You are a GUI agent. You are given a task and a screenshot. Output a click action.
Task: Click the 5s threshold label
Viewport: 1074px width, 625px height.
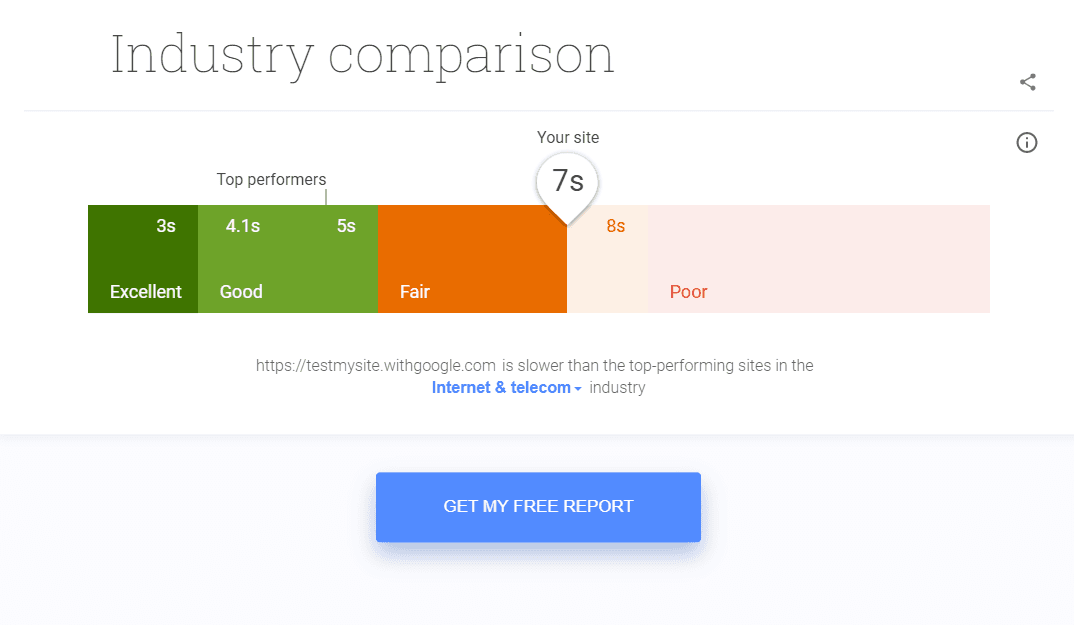click(x=346, y=226)
